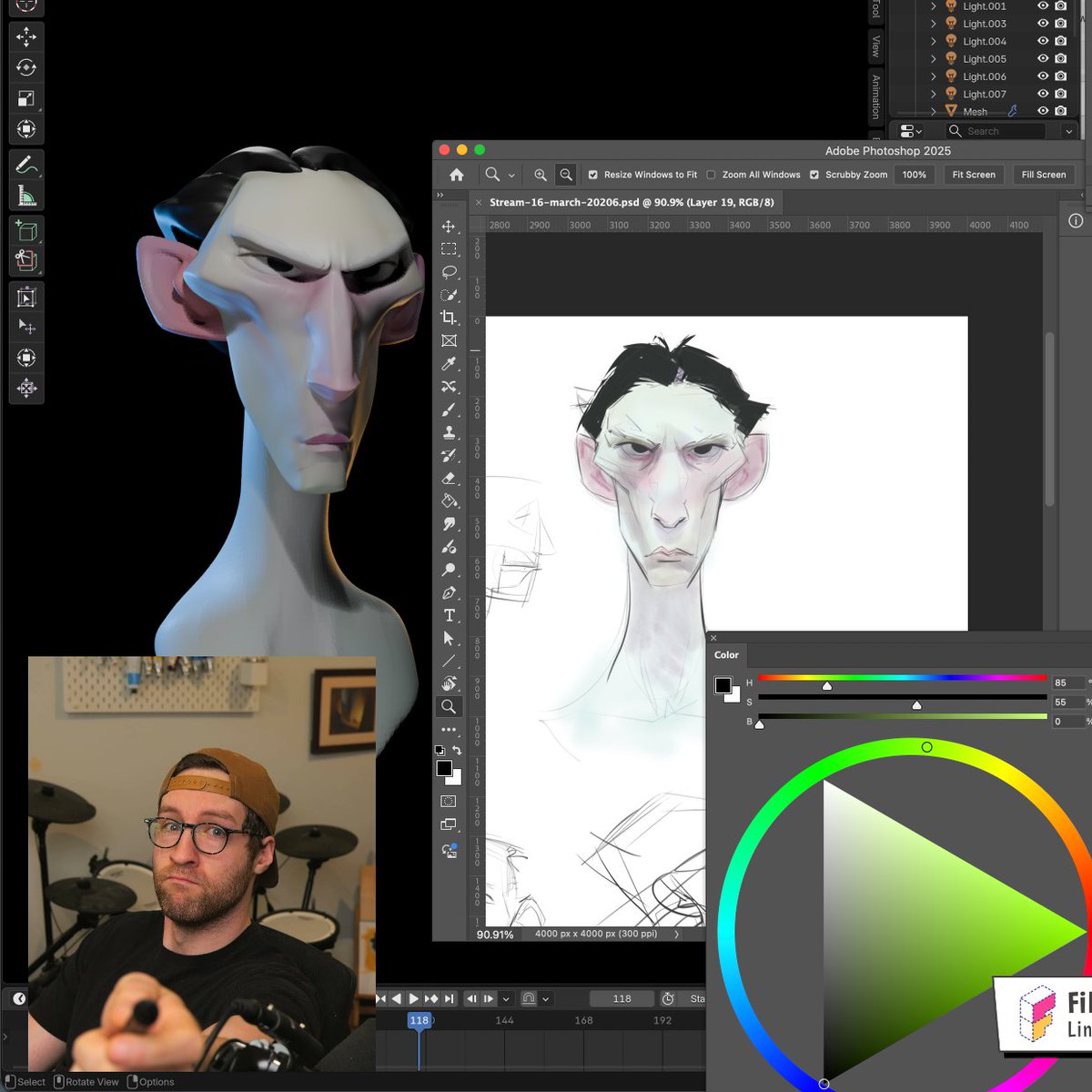Toggle Mesh visibility eye icon

(x=1043, y=111)
